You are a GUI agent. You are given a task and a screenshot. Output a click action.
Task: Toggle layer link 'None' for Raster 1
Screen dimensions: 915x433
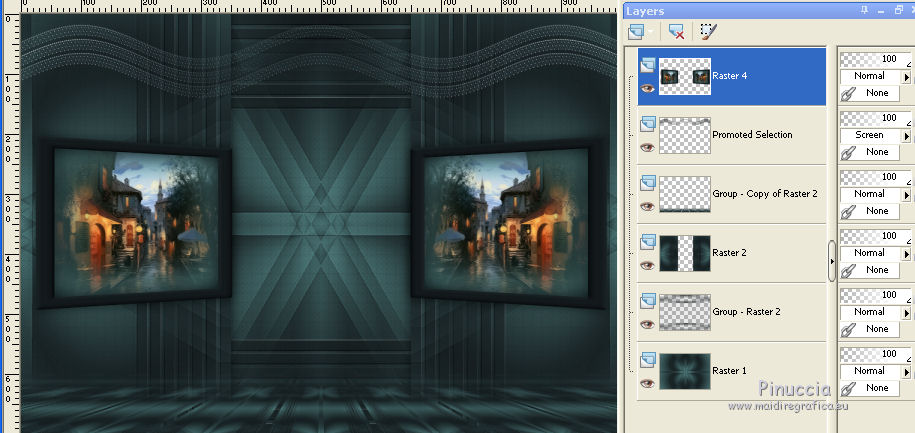tap(870, 387)
